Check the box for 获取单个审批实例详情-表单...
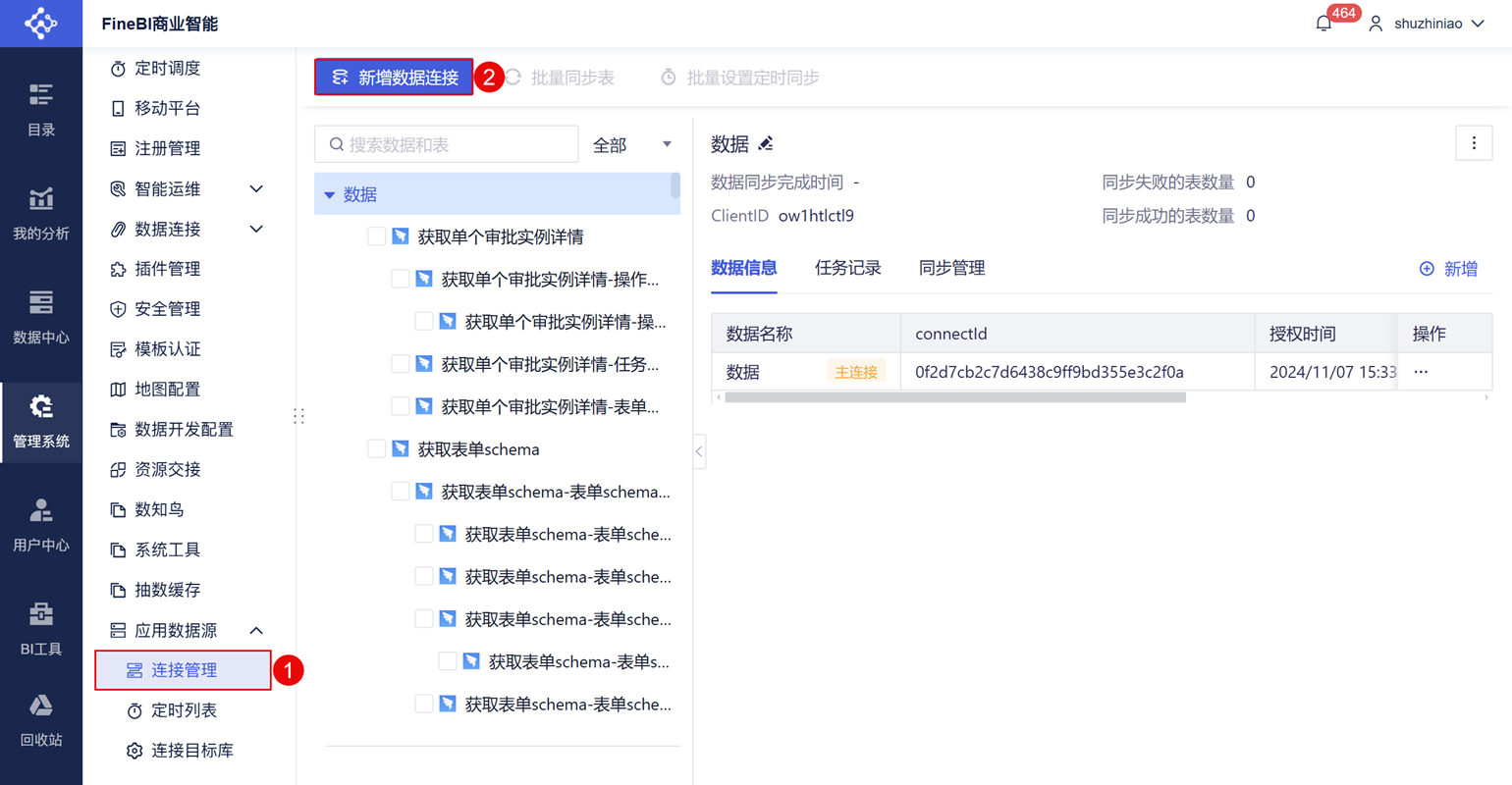The height and width of the screenshot is (785, 1512). (400, 406)
